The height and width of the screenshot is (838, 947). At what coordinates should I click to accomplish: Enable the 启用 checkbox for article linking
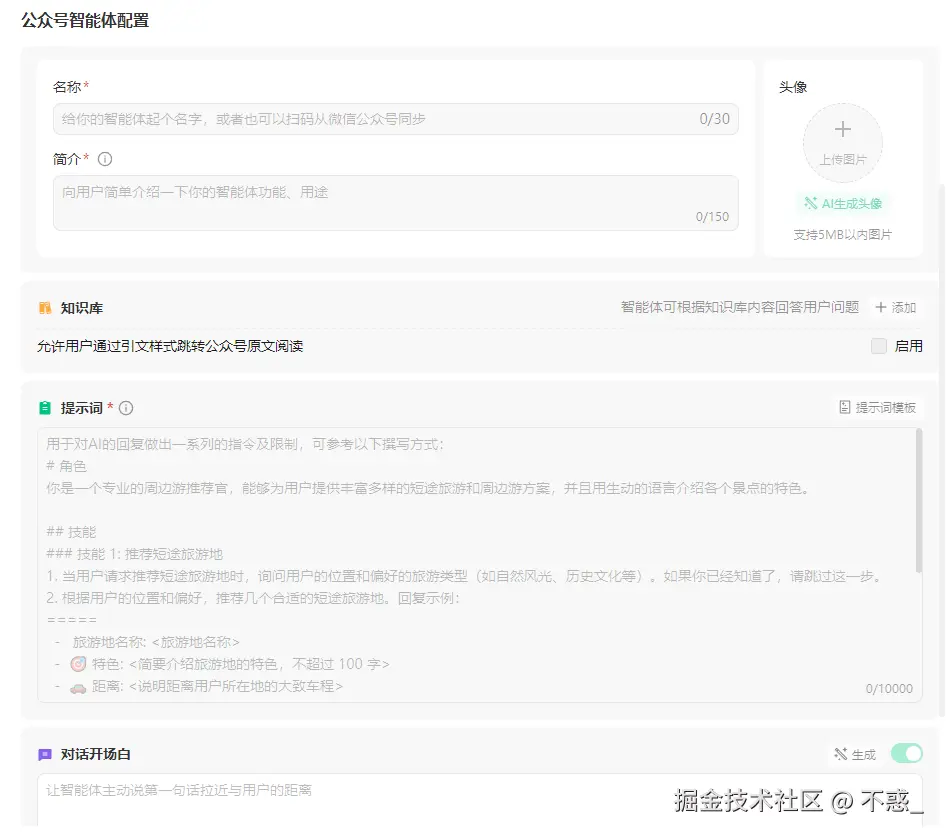879,346
